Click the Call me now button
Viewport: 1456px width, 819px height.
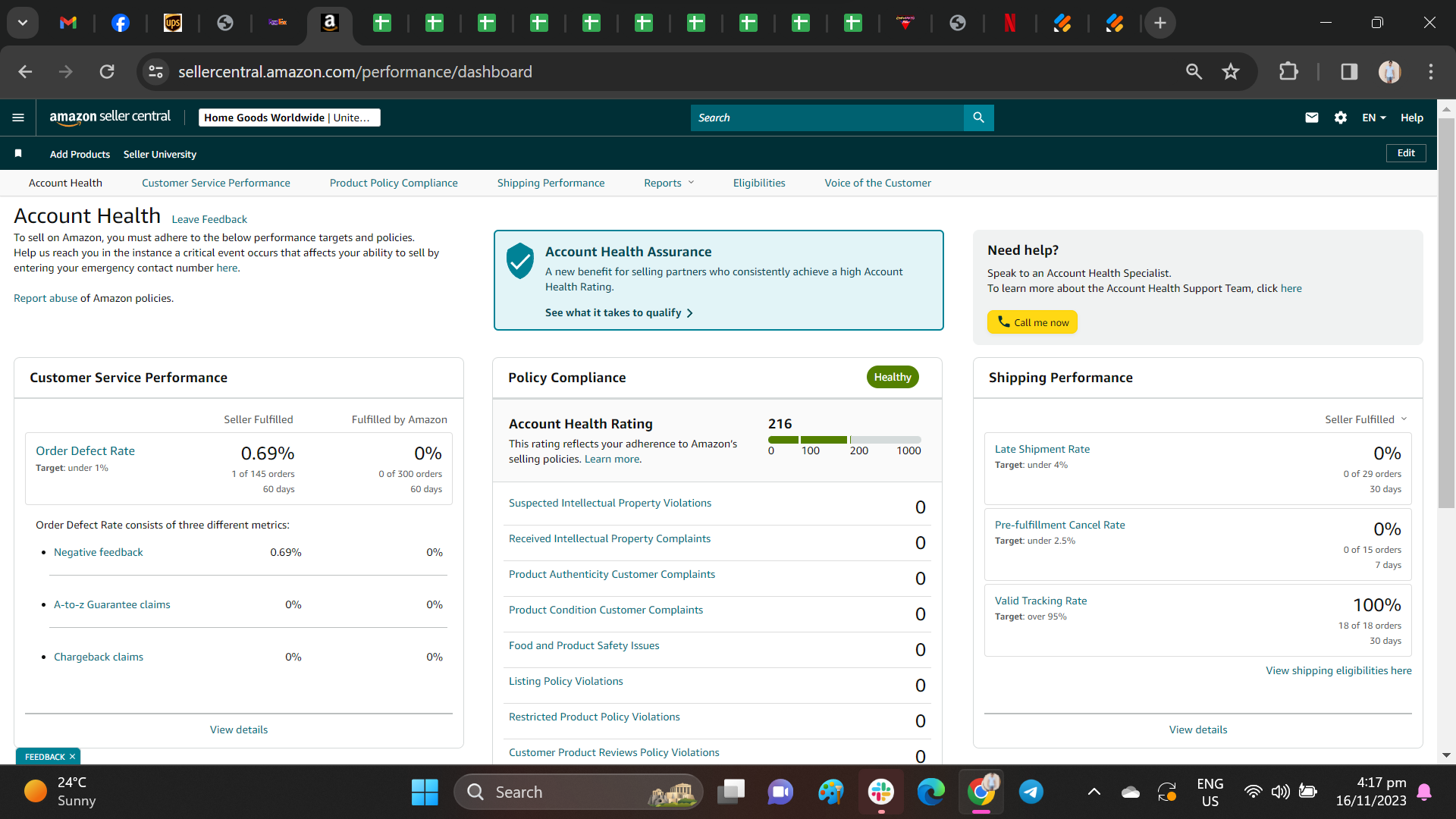click(x=1032, y=322)
